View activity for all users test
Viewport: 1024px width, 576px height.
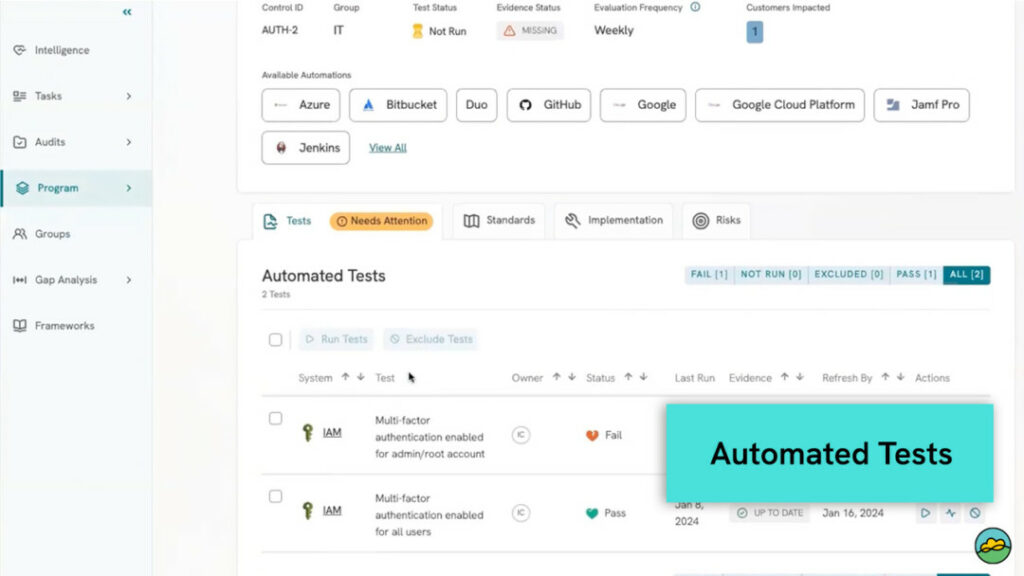(950, 513)
